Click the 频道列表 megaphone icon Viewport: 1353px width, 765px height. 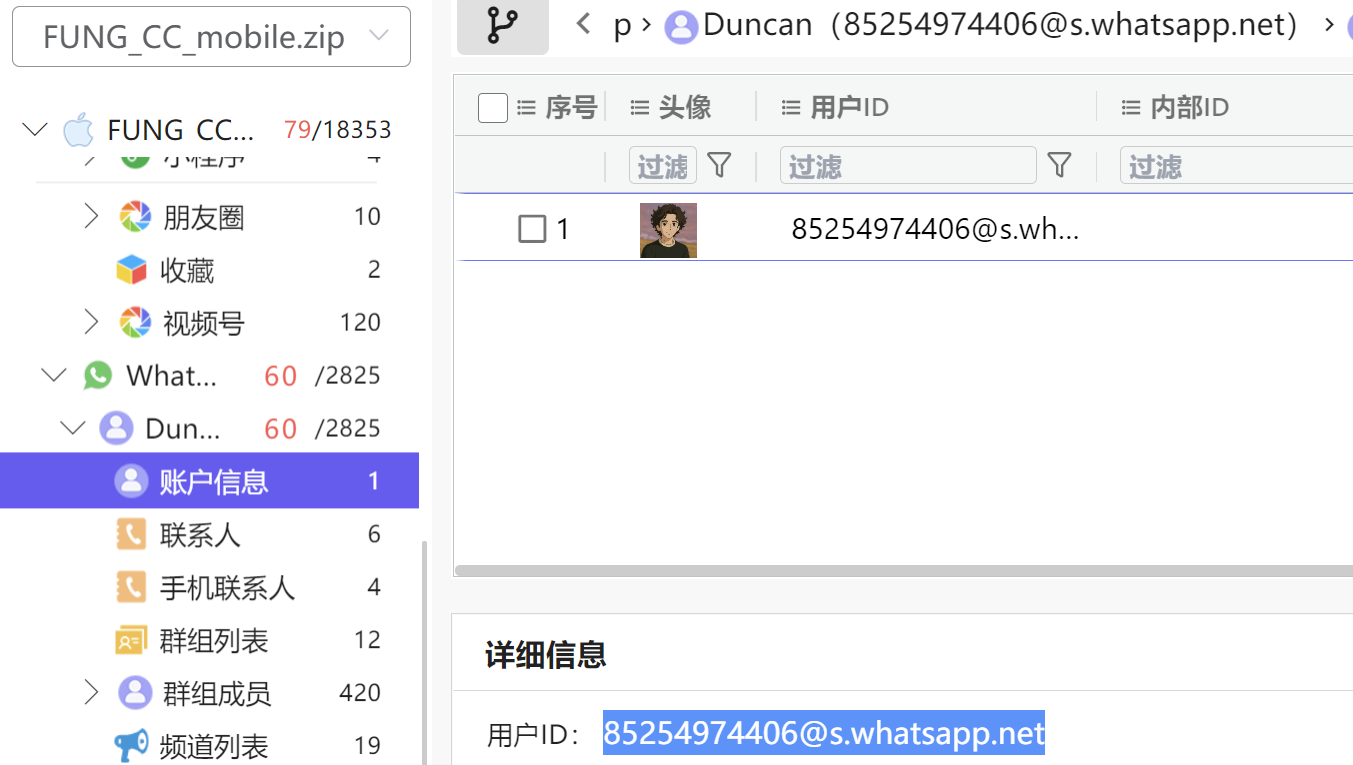132,746
